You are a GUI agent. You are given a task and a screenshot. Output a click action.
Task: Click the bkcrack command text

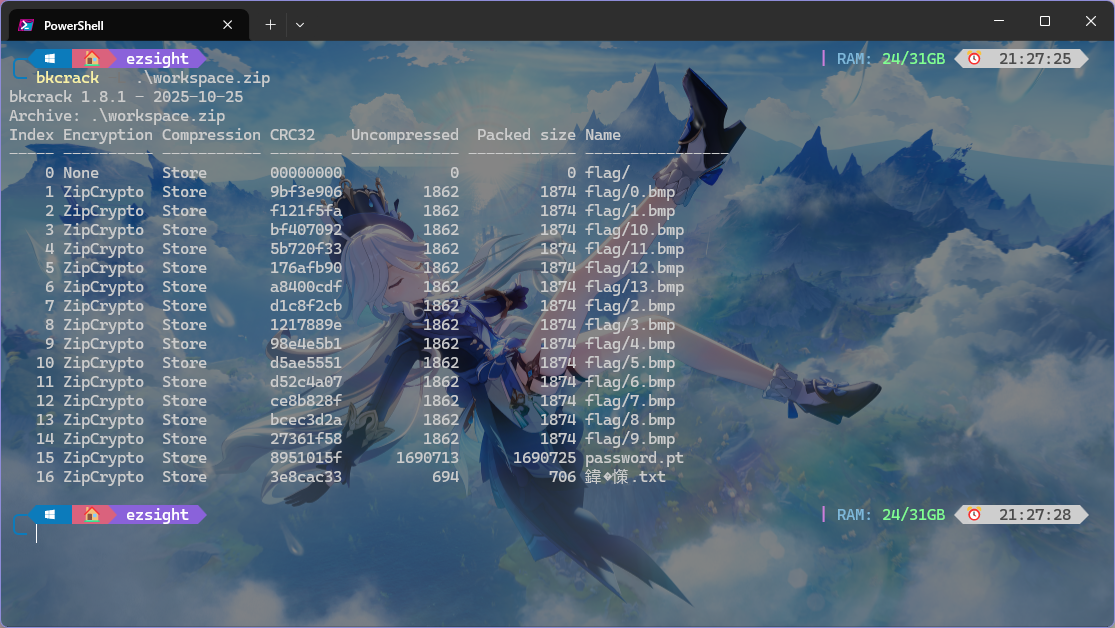67,78
